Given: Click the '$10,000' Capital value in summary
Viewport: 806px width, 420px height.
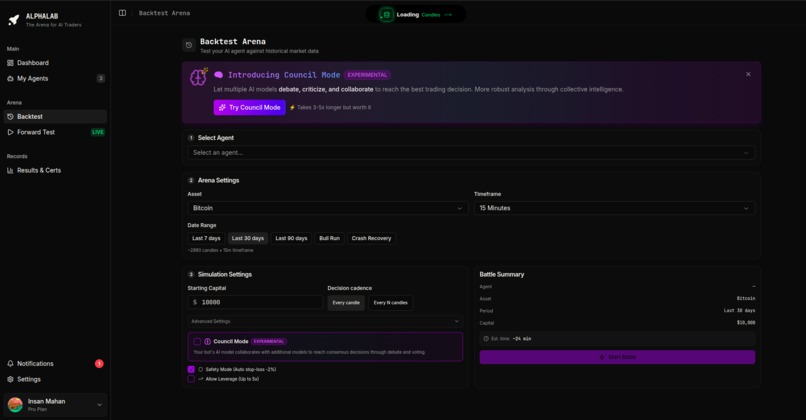Looking at the screenshot, I should (746, 323).
